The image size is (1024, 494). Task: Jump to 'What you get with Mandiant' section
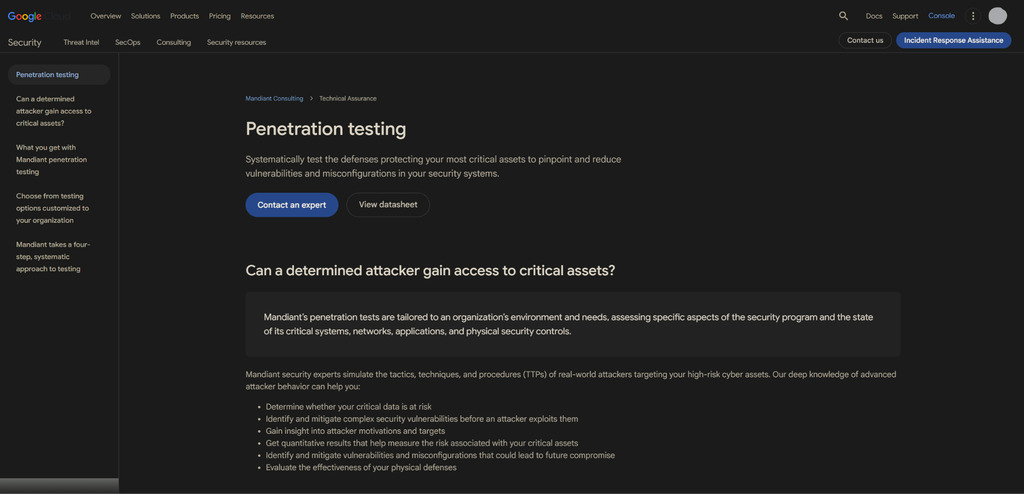[52, 159]
